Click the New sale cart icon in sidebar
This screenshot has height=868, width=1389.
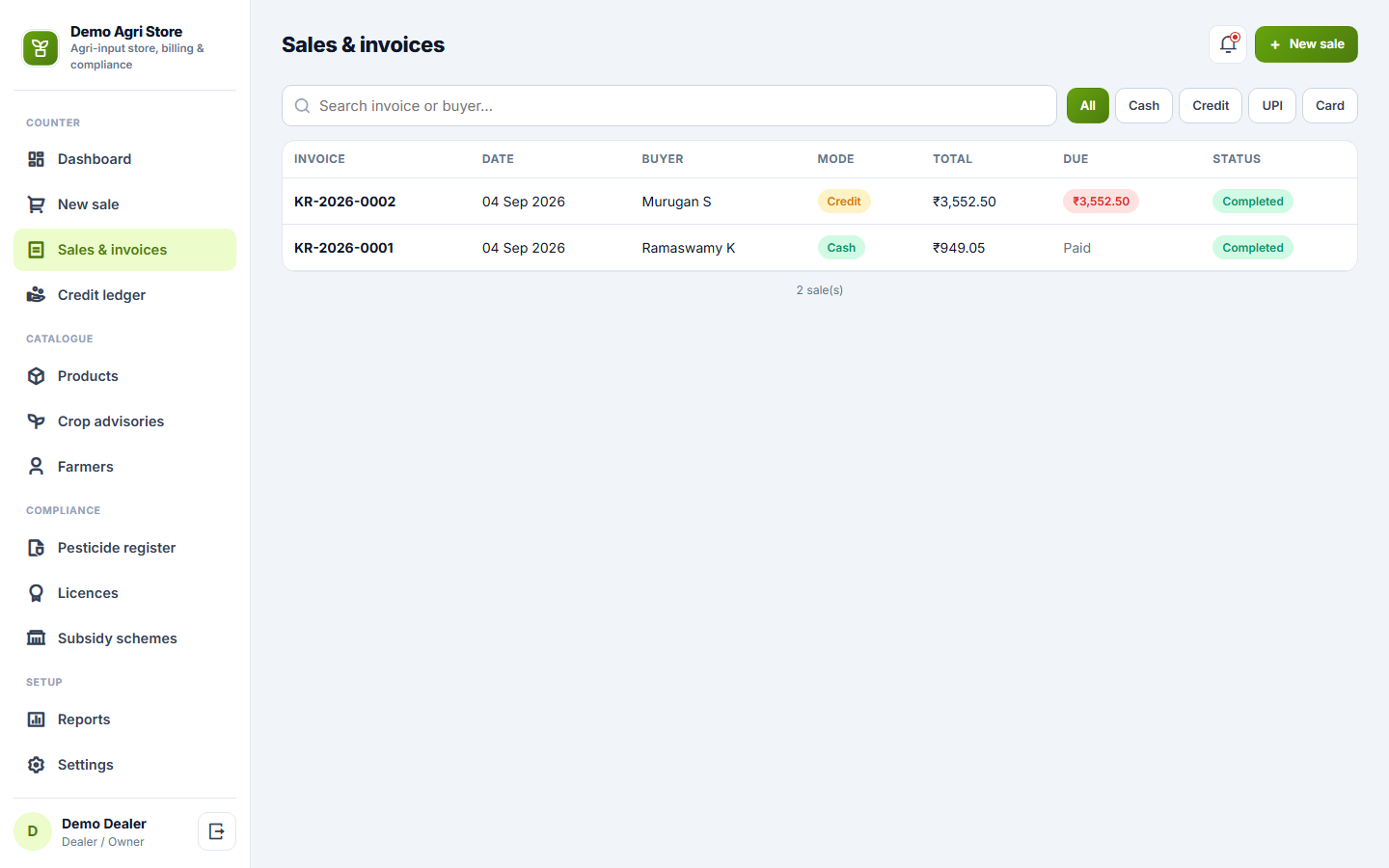click(37, 204)
